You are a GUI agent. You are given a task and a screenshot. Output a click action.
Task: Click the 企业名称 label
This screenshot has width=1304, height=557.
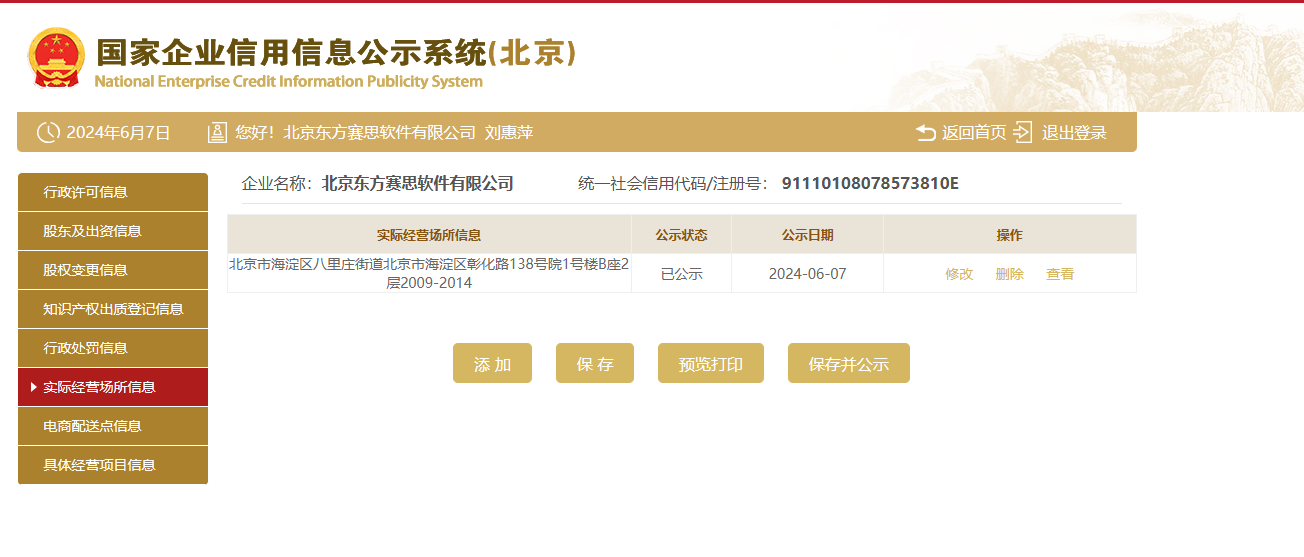(x=277, y=183)
